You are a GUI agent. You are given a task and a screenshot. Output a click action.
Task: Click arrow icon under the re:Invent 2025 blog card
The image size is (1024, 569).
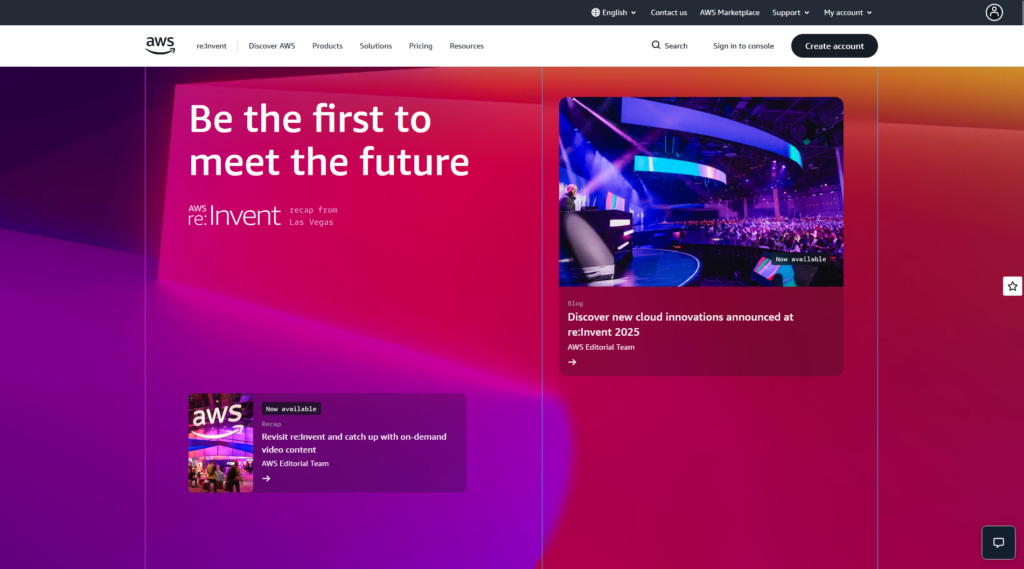point(572,362)
